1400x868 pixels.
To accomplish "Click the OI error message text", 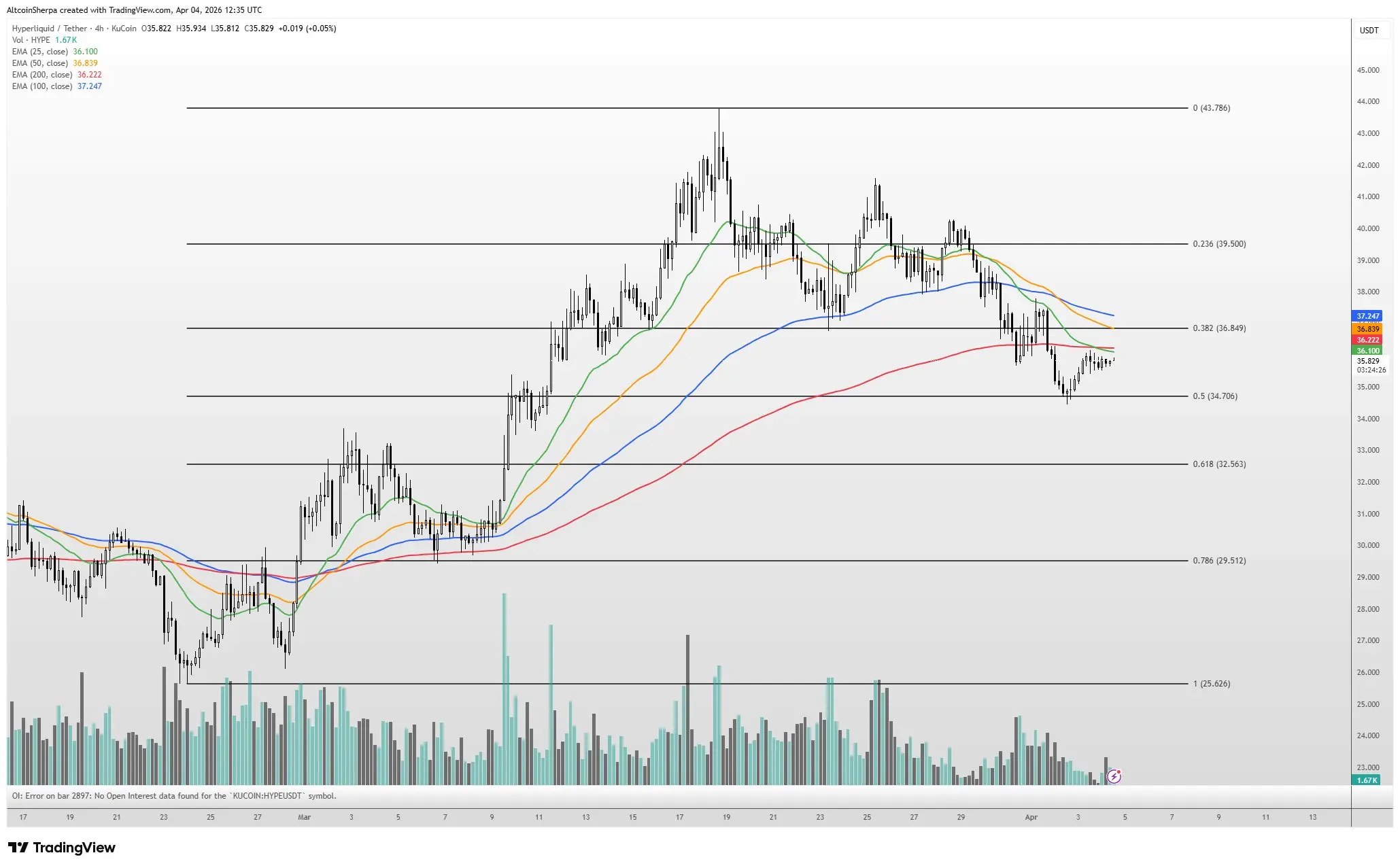I will pos(174,796).
